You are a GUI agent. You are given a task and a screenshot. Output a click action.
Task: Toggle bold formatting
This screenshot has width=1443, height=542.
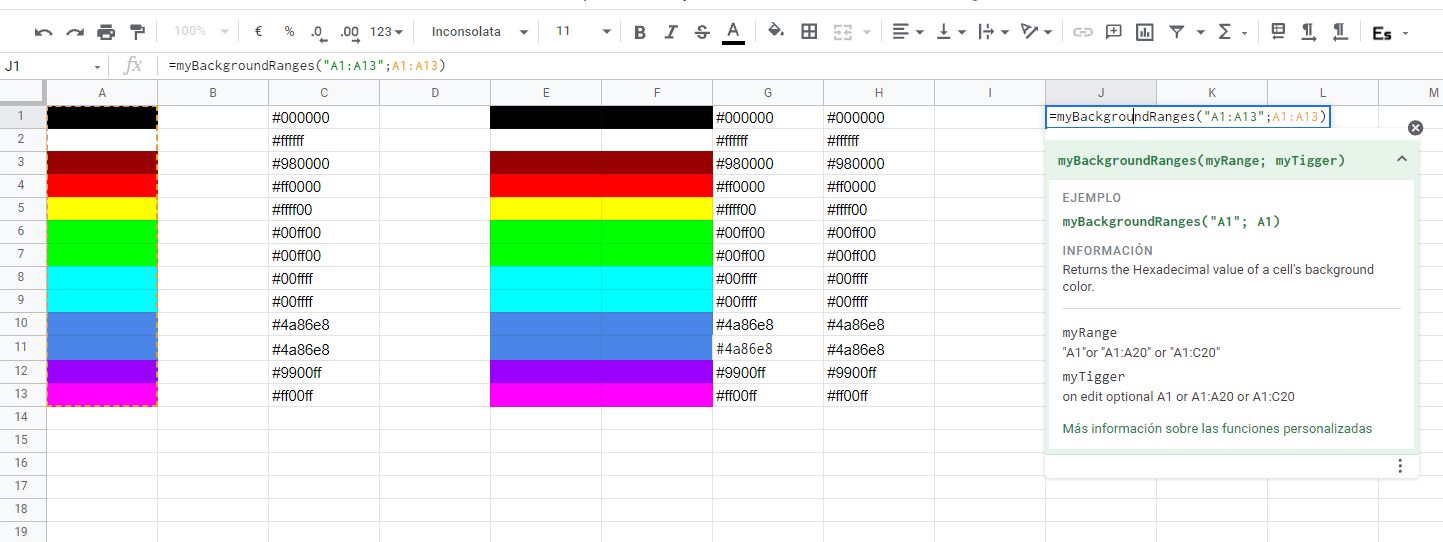640,32
